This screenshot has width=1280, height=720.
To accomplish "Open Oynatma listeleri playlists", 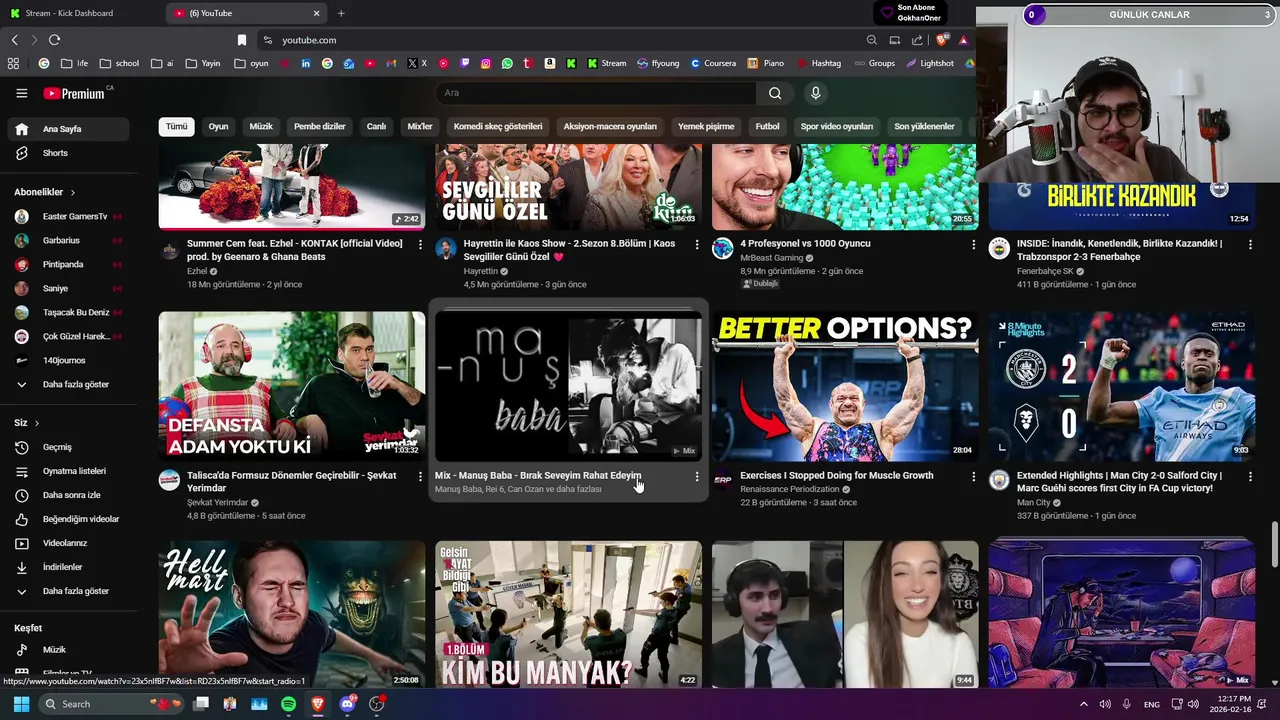I will coord(66,471).
